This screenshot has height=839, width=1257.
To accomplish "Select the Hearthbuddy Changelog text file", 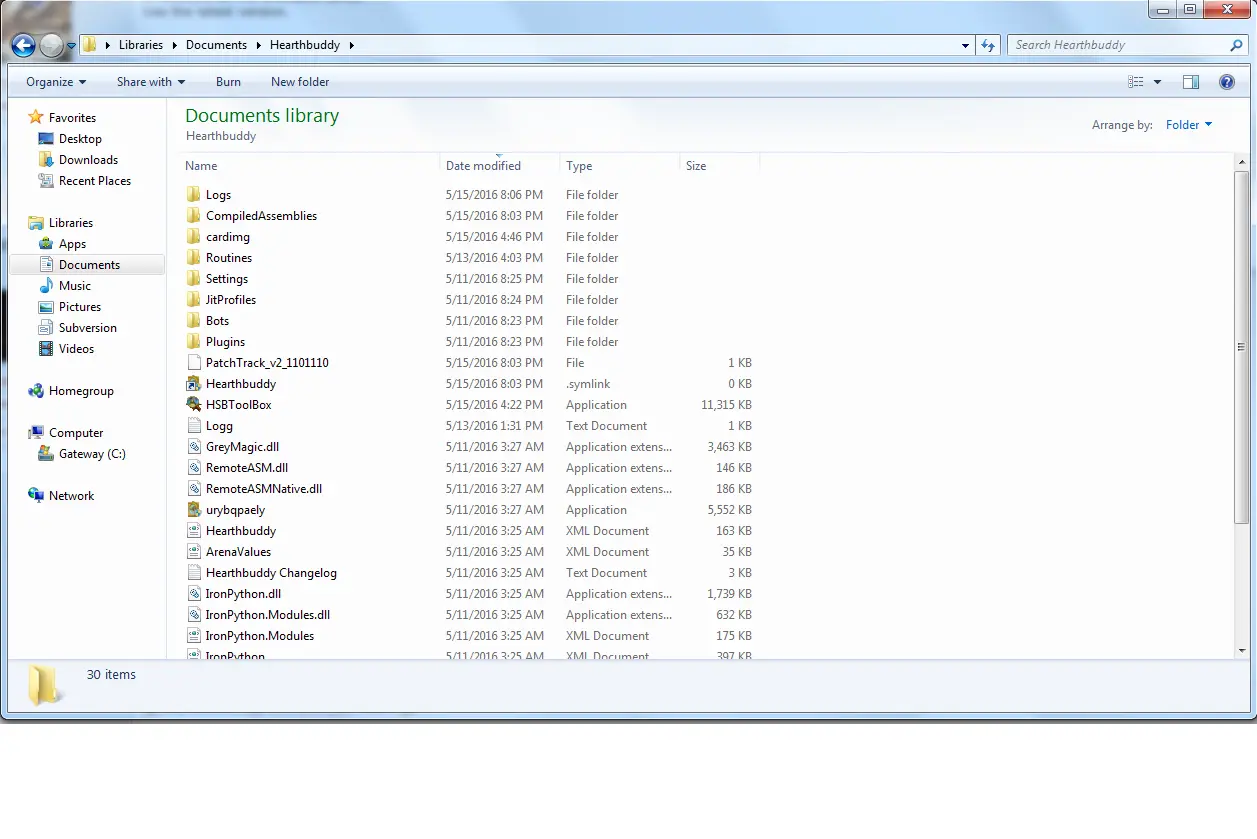I will [271, 572].
